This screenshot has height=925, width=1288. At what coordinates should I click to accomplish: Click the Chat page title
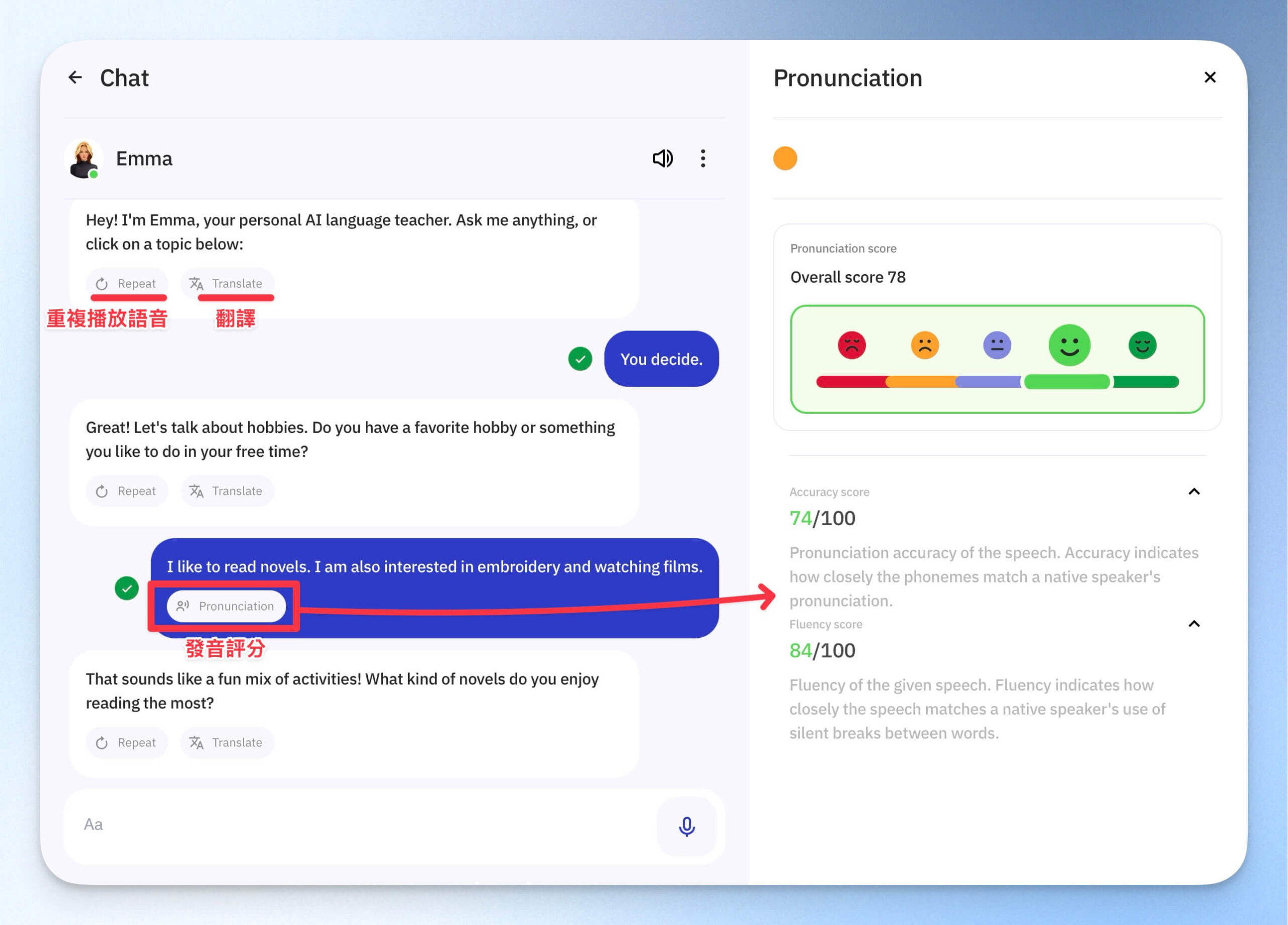(124, 78)
